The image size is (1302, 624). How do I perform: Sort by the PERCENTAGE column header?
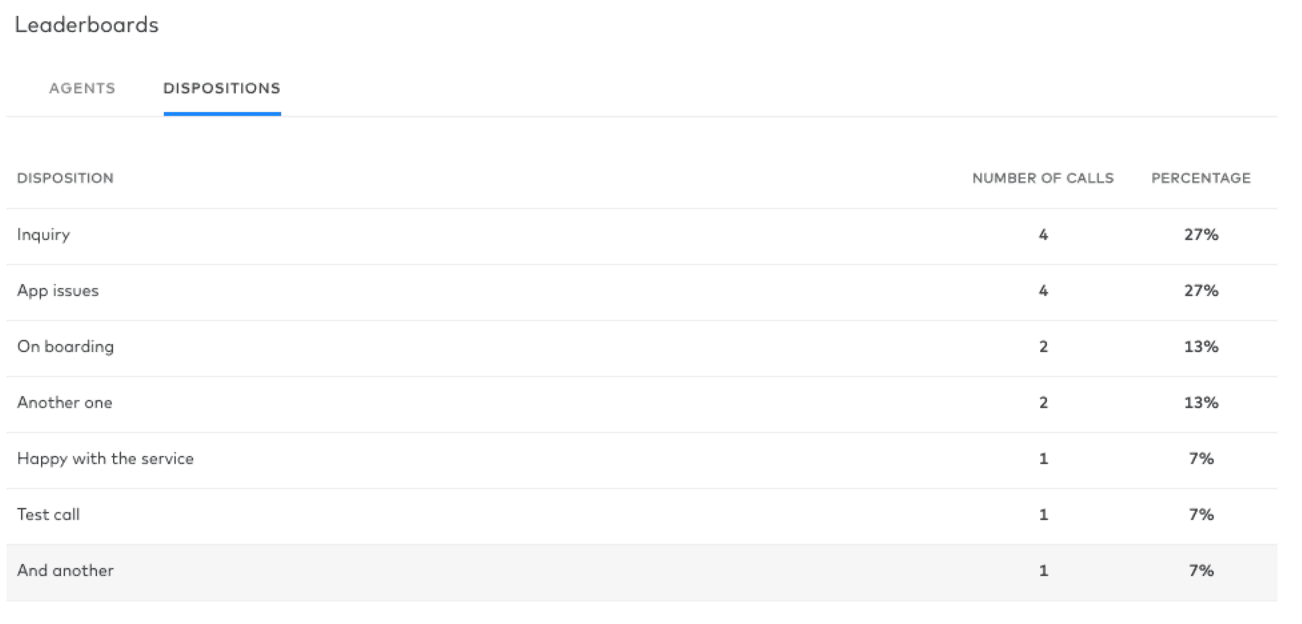(1203, 177)
